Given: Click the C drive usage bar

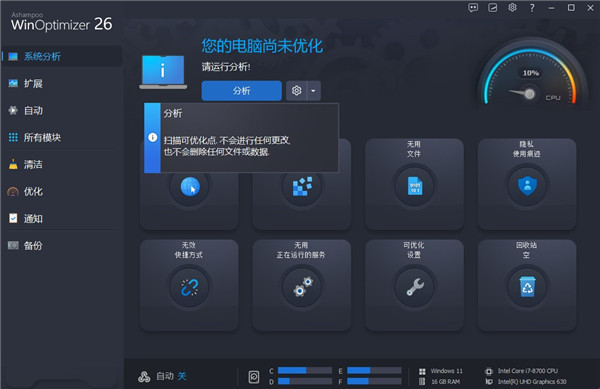Looking at the screenshot, I should pos(305,370).
